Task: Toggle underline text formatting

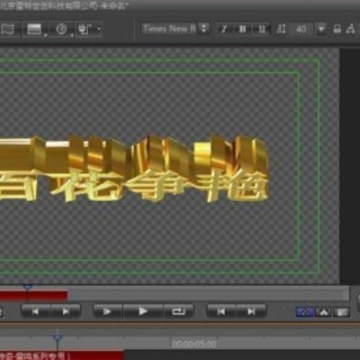Action: click(262, 29)
